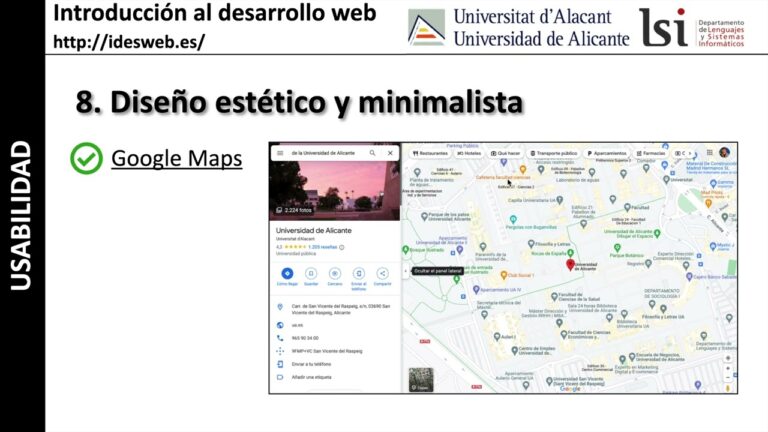
Task: Open the hamburger menu in Maps search box
Action: coord(280,153)
